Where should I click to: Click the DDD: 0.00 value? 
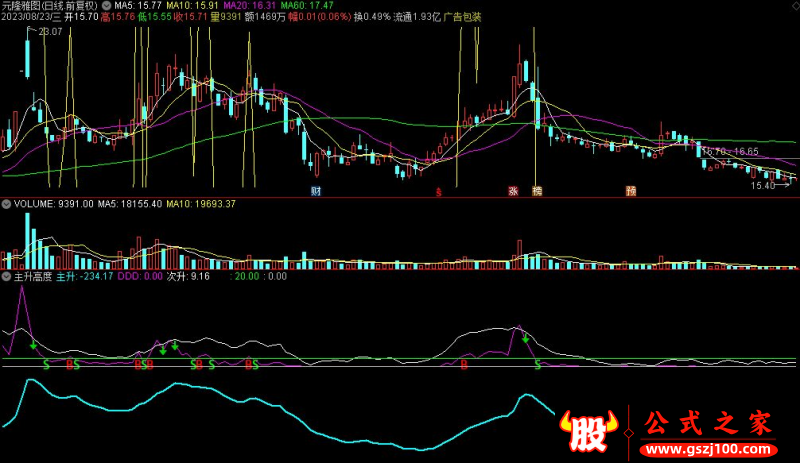click(140, 277)
